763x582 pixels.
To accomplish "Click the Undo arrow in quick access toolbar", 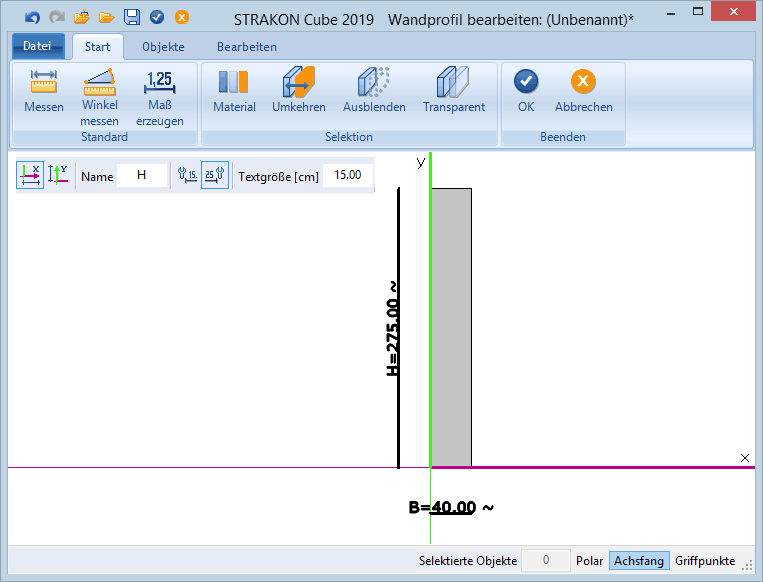I will [x=32, y=18].
